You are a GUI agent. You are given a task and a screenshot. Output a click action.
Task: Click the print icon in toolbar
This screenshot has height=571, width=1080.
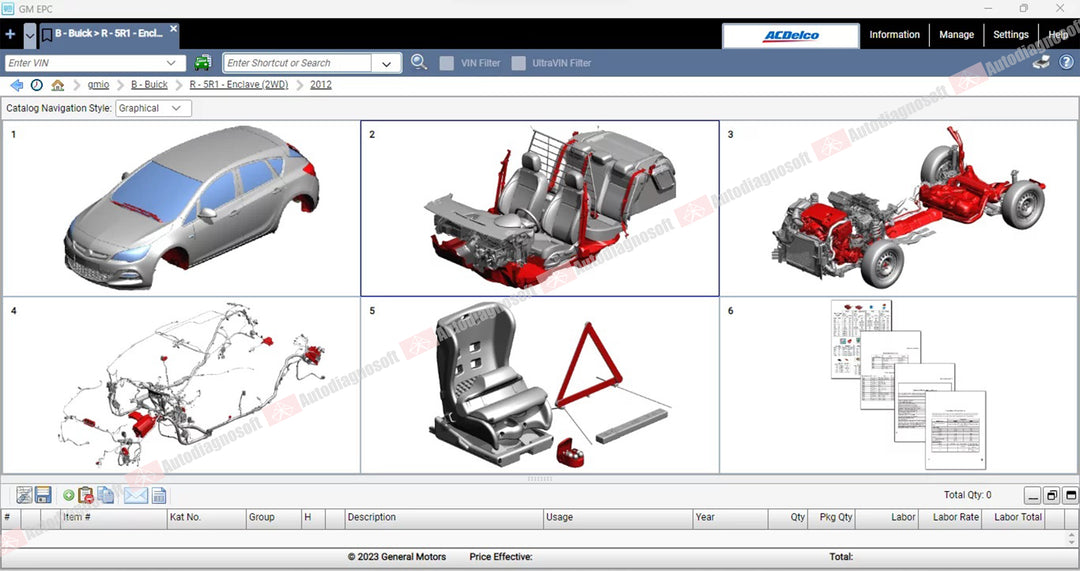1042,62
